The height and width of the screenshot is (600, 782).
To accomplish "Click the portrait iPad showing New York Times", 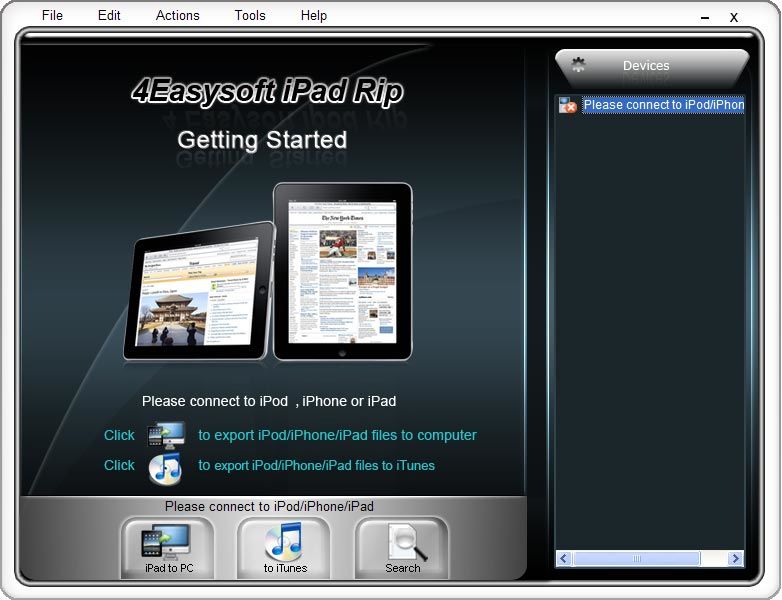I will point(343,271).
